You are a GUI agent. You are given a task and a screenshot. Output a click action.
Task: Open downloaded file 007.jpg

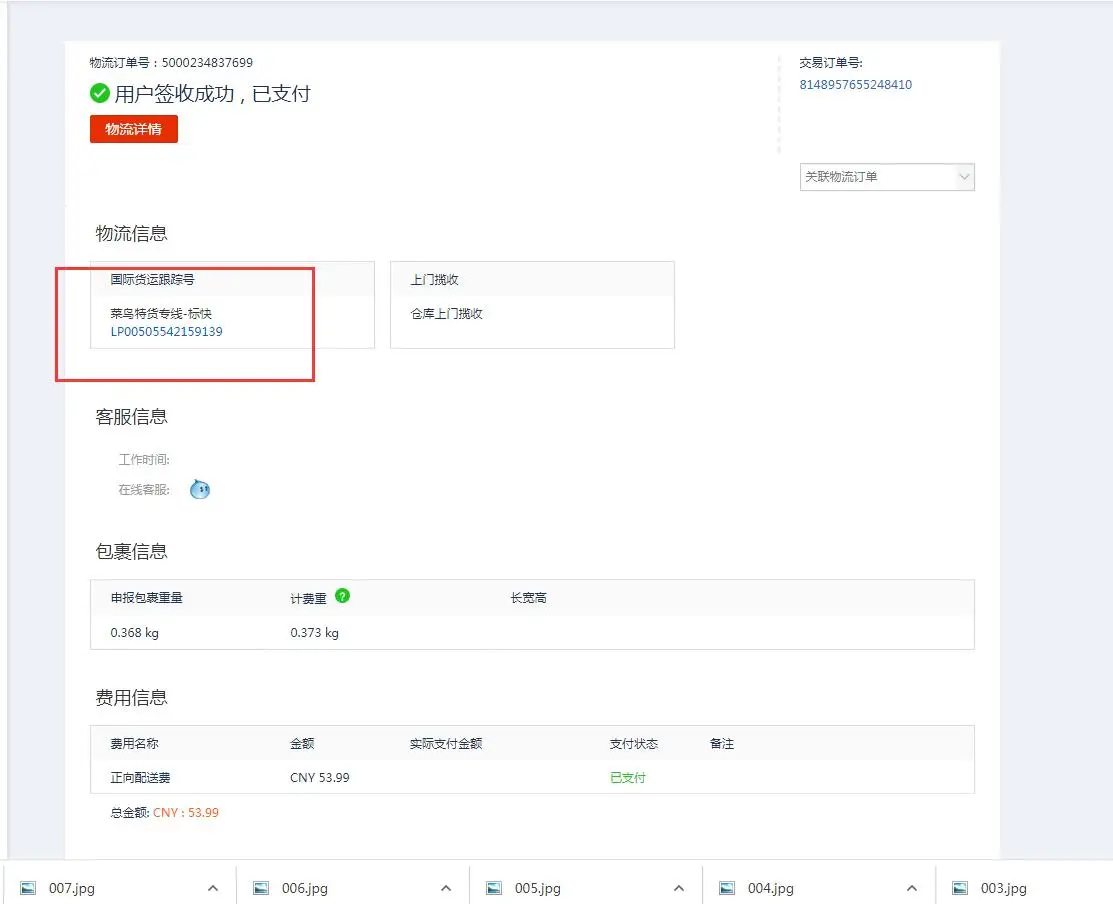point(72,888)
